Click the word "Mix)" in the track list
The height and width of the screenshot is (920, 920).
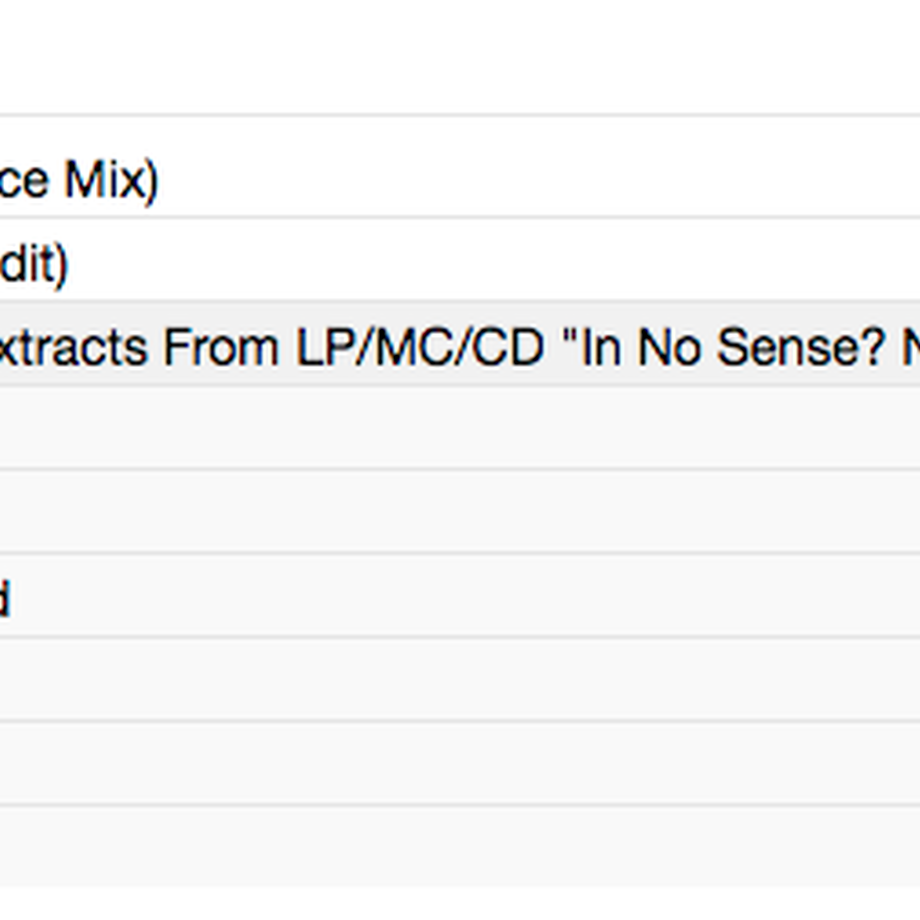click(x=111, y=181)
